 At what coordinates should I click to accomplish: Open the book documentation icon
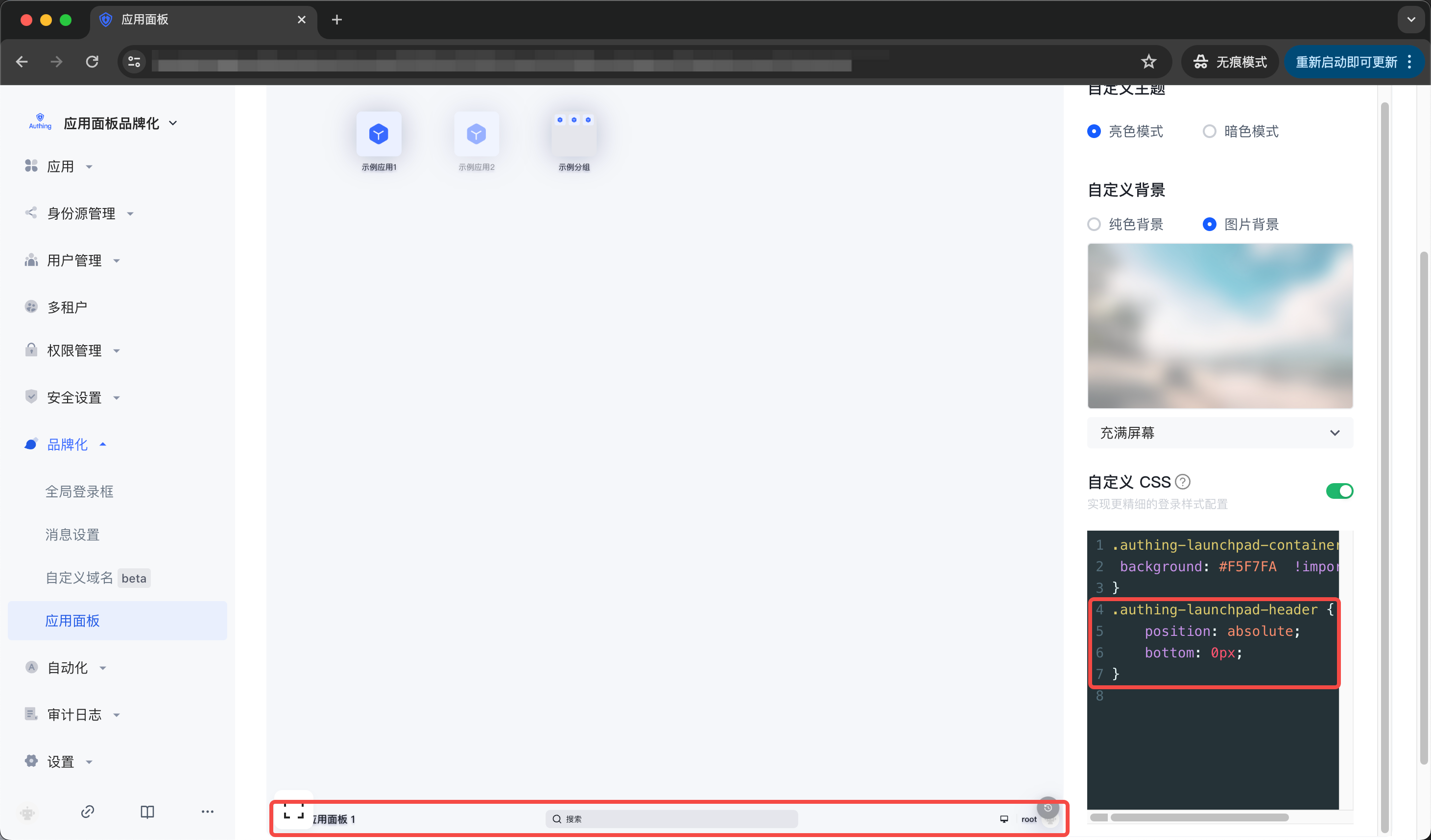147,812
